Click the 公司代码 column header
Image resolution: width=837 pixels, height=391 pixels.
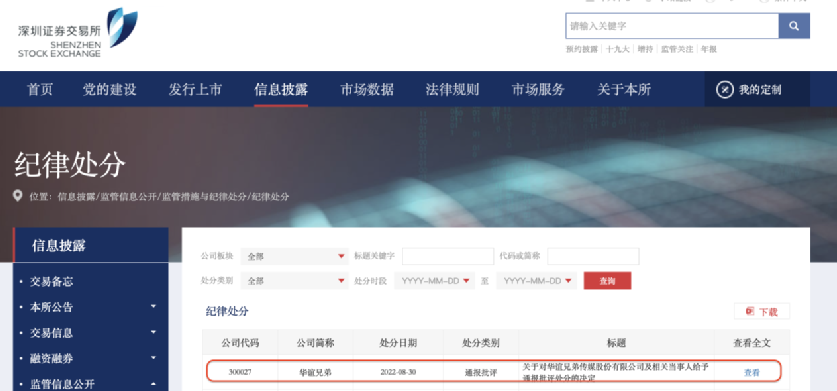[240, 343]
